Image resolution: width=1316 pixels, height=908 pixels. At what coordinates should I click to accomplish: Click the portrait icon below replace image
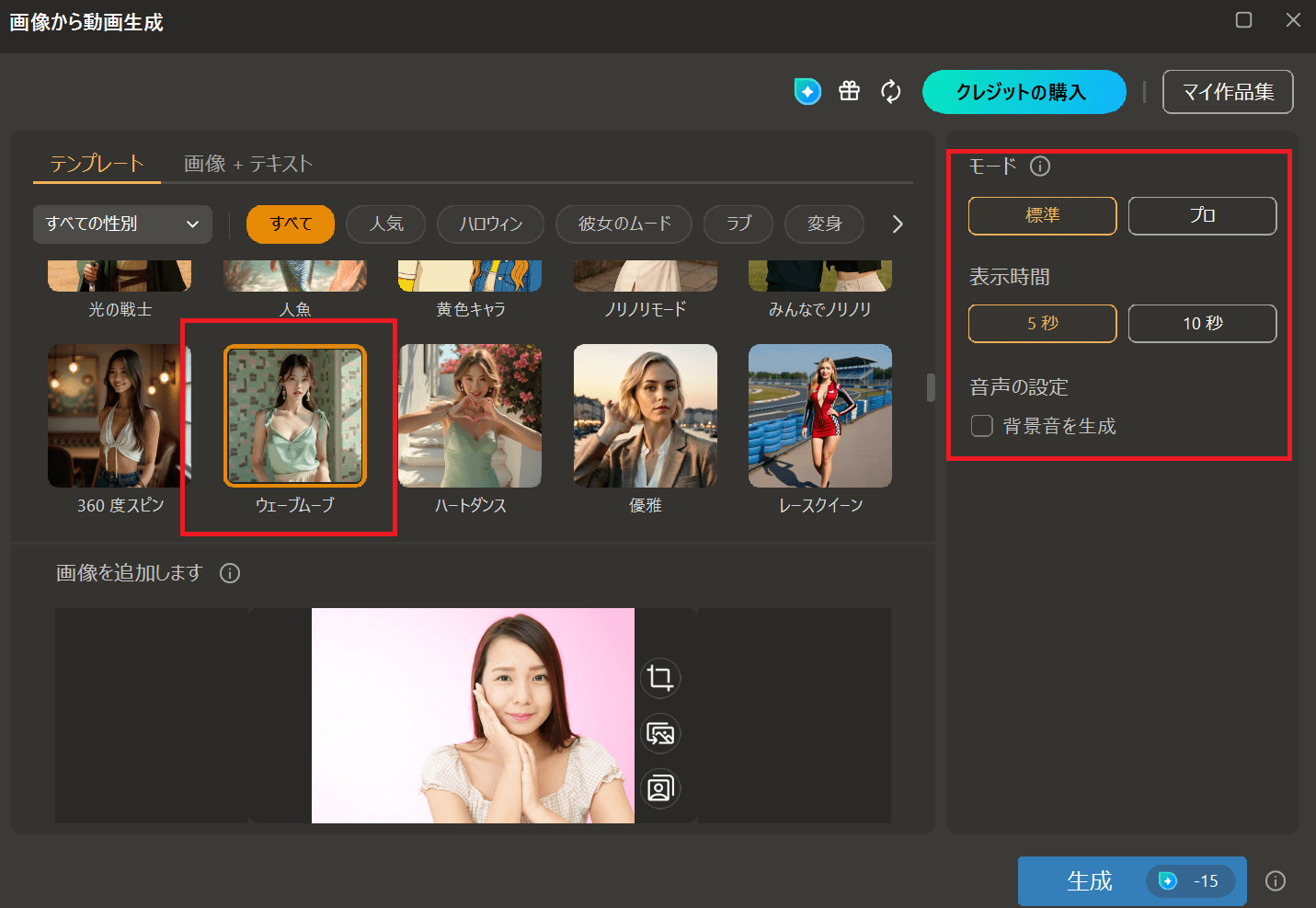point(659,788)
